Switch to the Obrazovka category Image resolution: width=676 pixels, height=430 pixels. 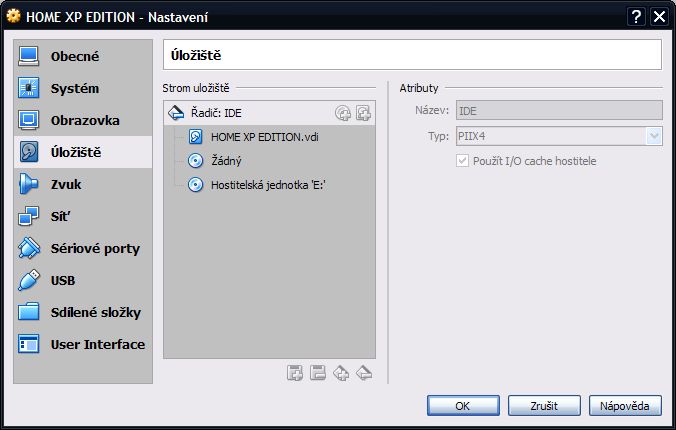pyautogui.click(x=83, y=120)
